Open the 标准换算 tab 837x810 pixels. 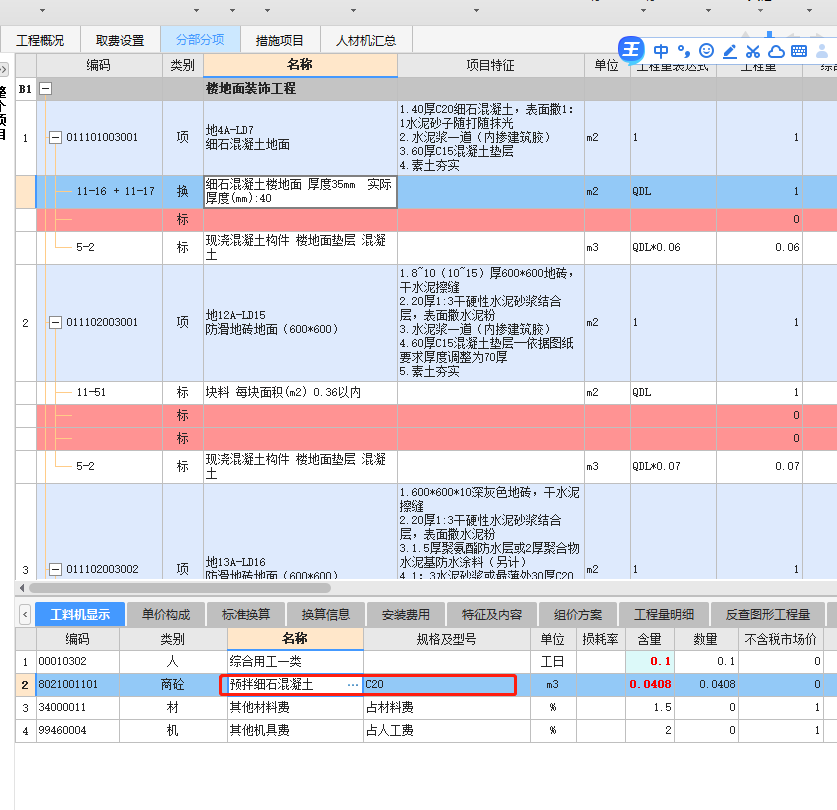point(246,615)
